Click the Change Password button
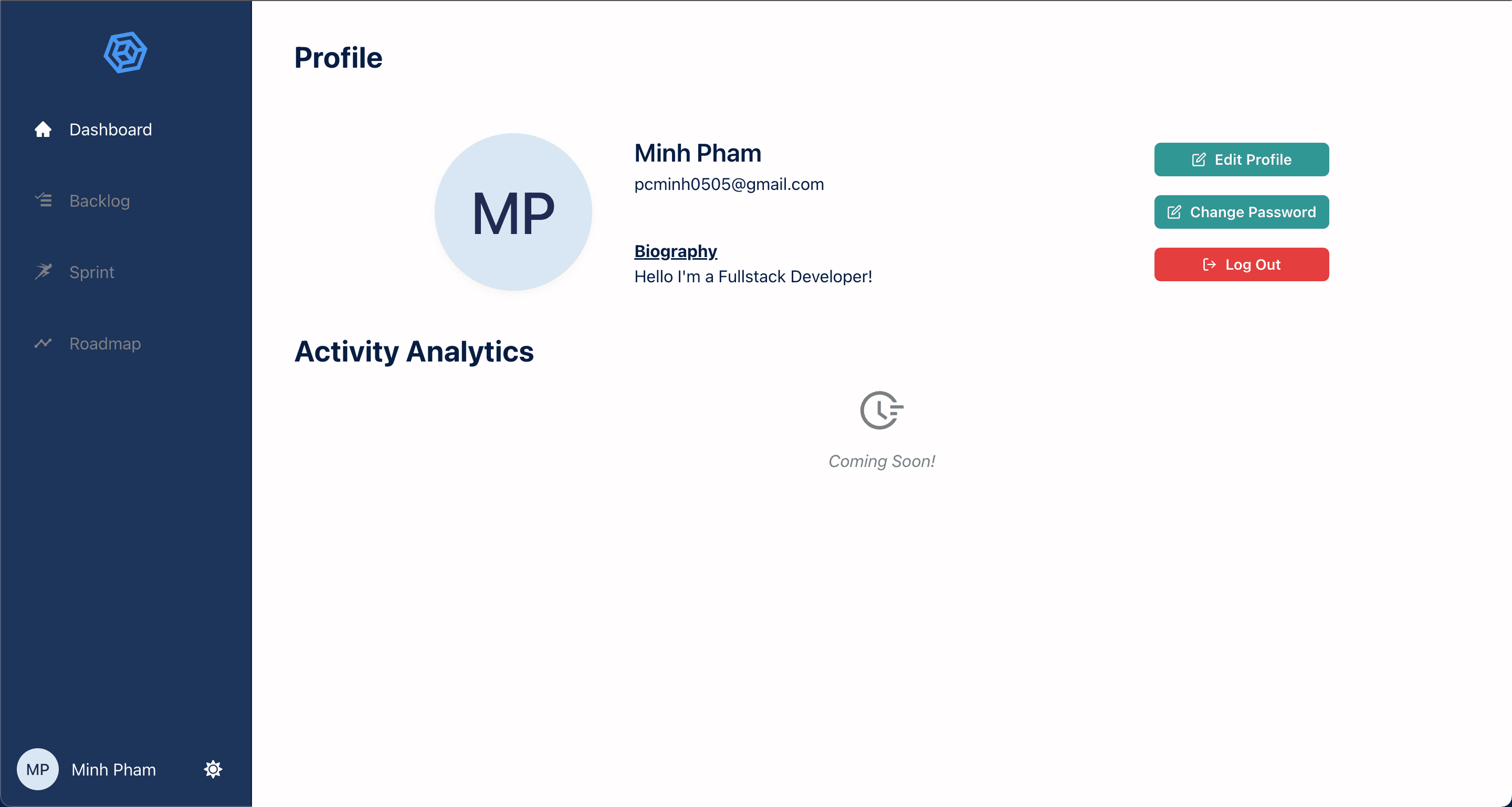The image size is (1512, 807). pyautogui.click(x=1242, y=212)
